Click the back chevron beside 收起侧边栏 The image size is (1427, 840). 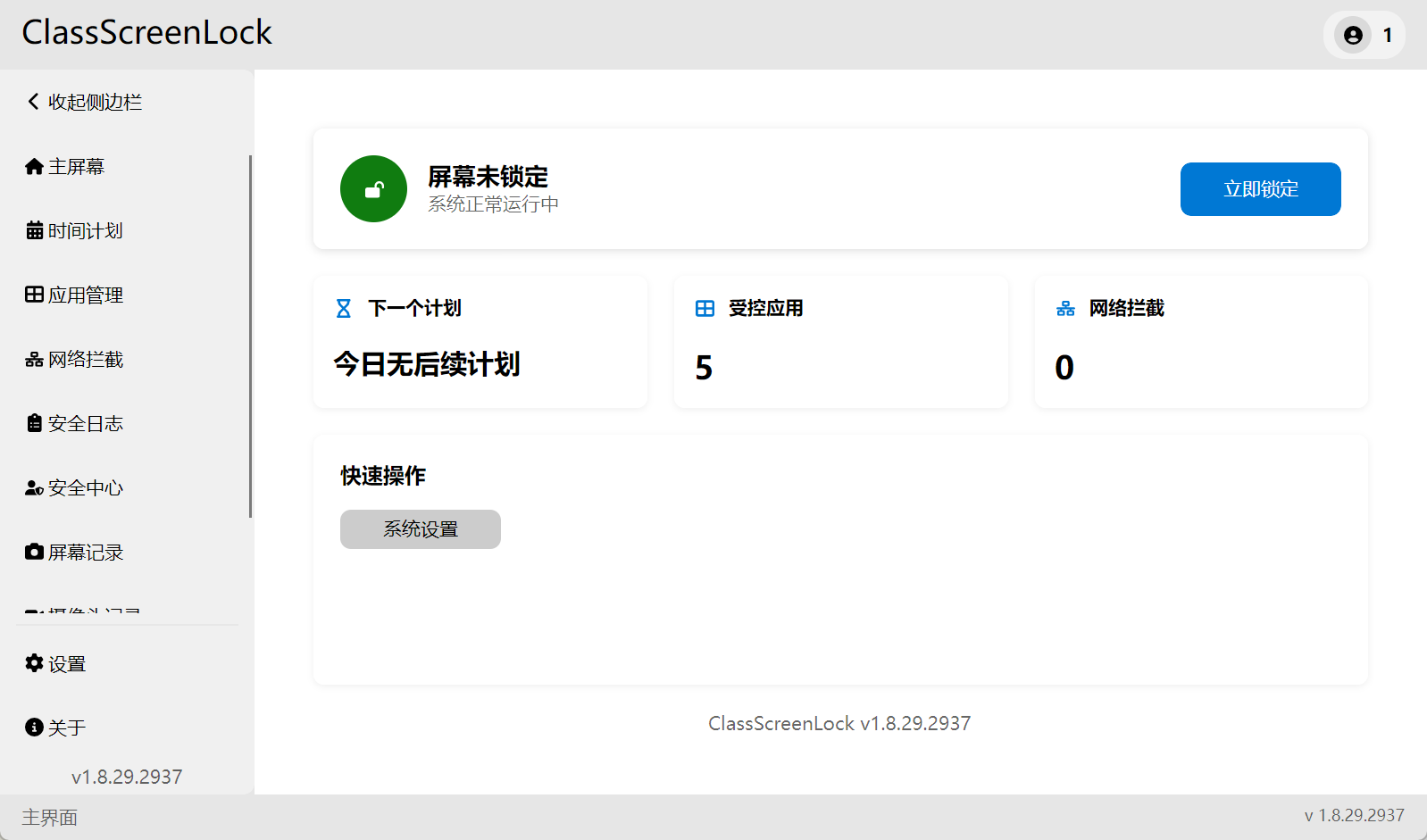point(34,102)
